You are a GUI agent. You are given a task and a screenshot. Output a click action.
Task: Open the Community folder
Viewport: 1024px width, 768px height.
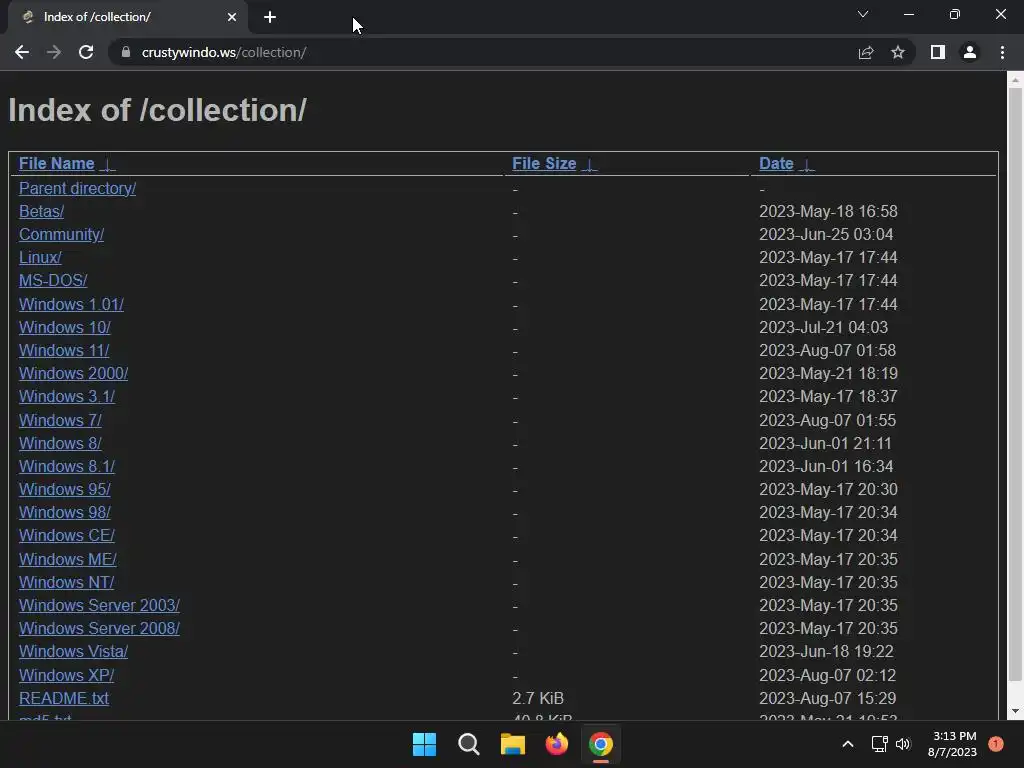tap(61, 234)
